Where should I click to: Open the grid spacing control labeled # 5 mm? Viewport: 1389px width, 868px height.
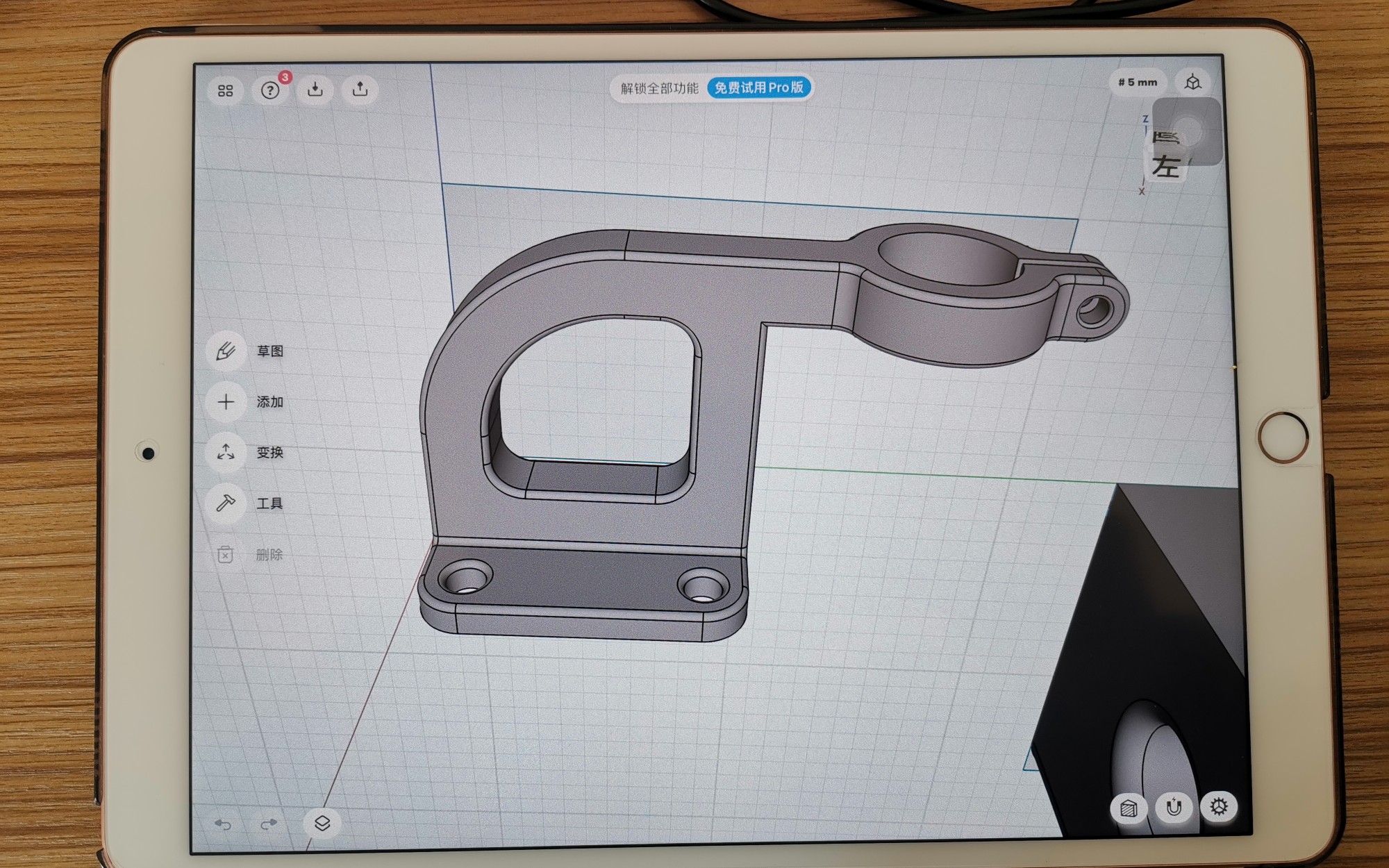coord(1137,83)
